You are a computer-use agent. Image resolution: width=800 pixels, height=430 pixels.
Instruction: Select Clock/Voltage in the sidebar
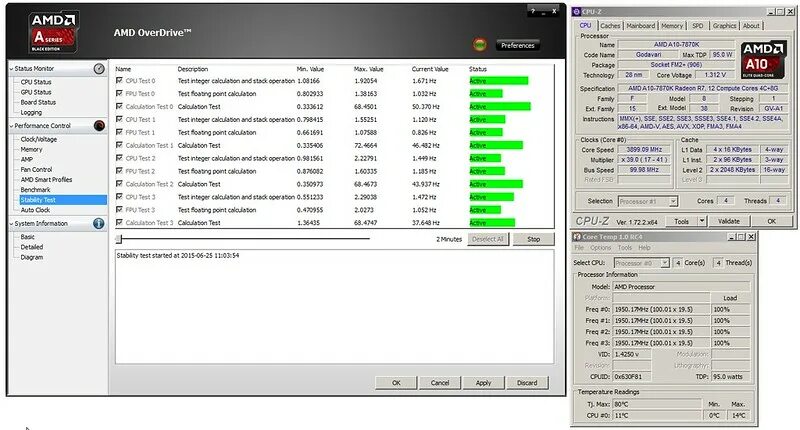point(39,139)
